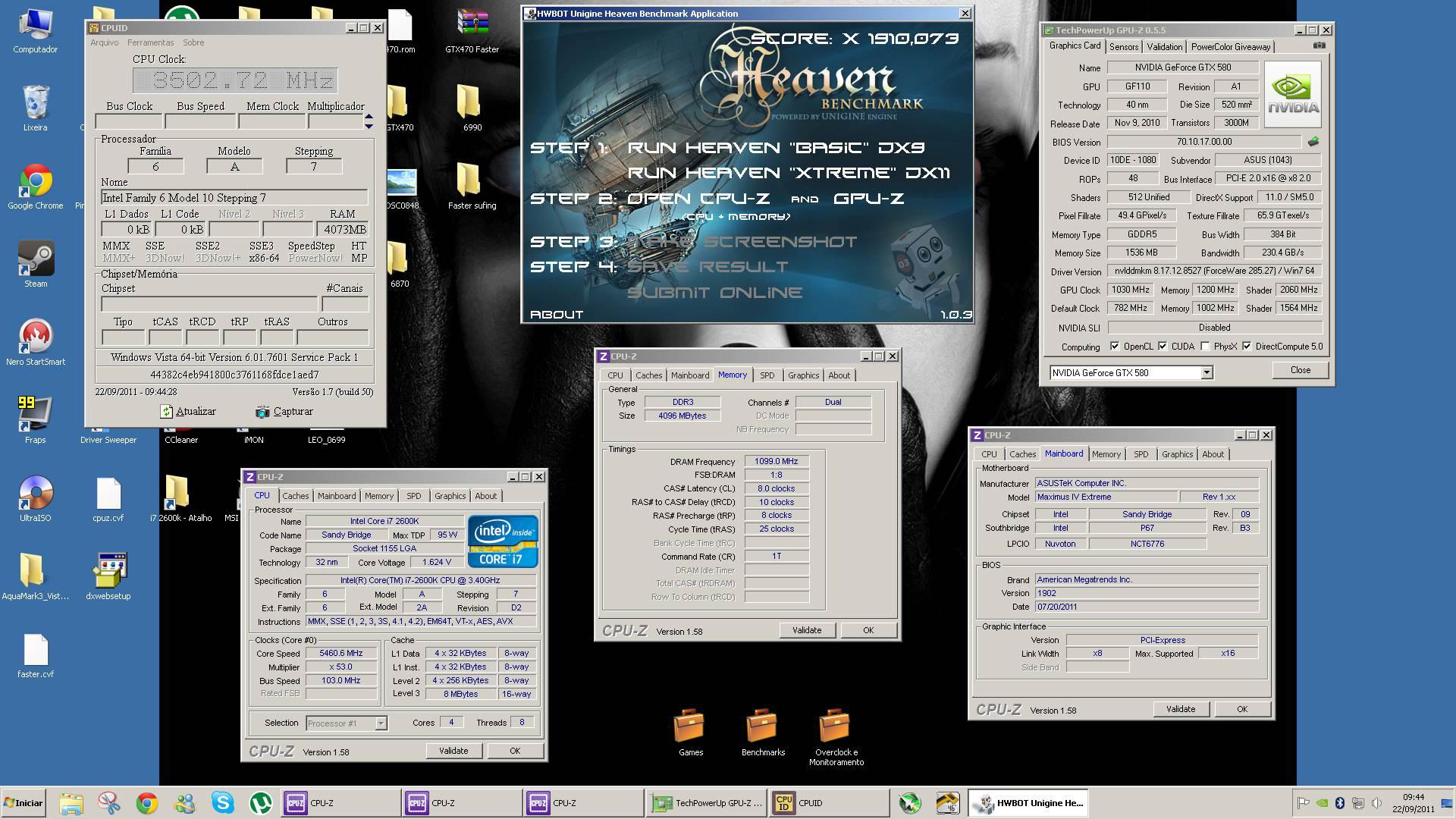
Task: Click Atualizar button in CPUID
Action: coord(189,412)
